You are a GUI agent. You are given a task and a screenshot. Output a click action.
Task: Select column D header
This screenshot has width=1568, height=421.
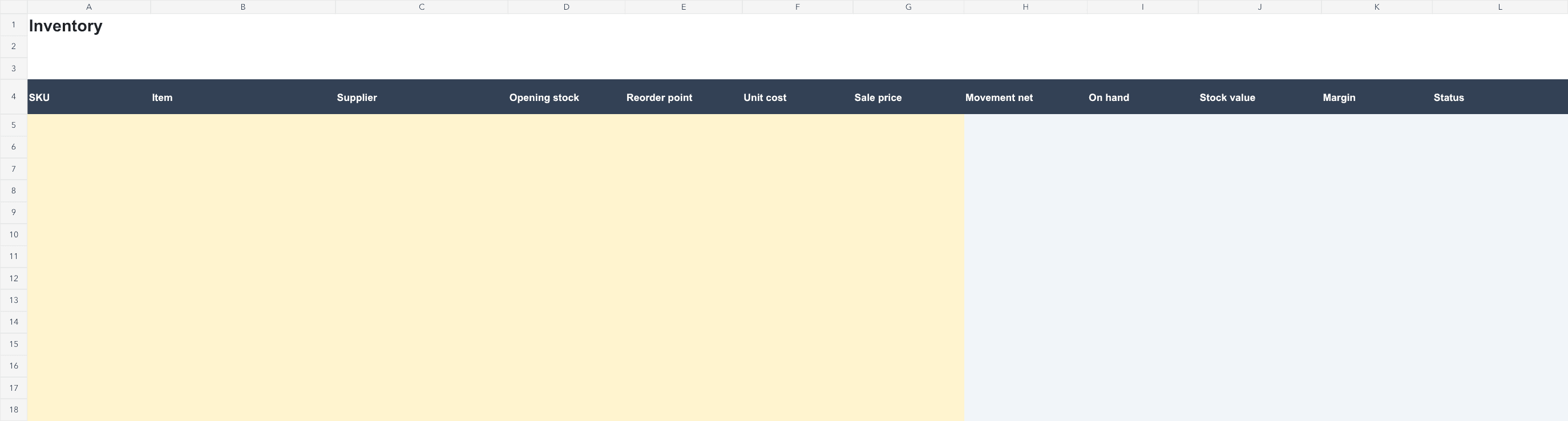(x=566, y=7)
